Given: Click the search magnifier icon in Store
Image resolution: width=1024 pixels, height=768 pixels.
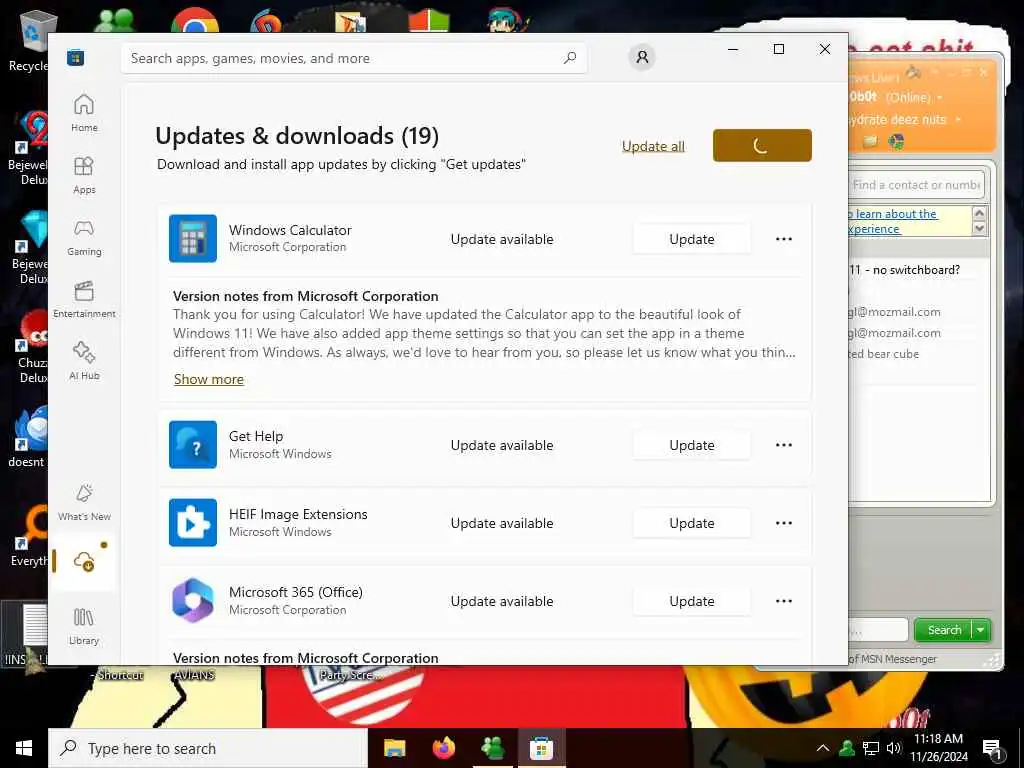Looking at the screenshot, I should coord(570,57).
